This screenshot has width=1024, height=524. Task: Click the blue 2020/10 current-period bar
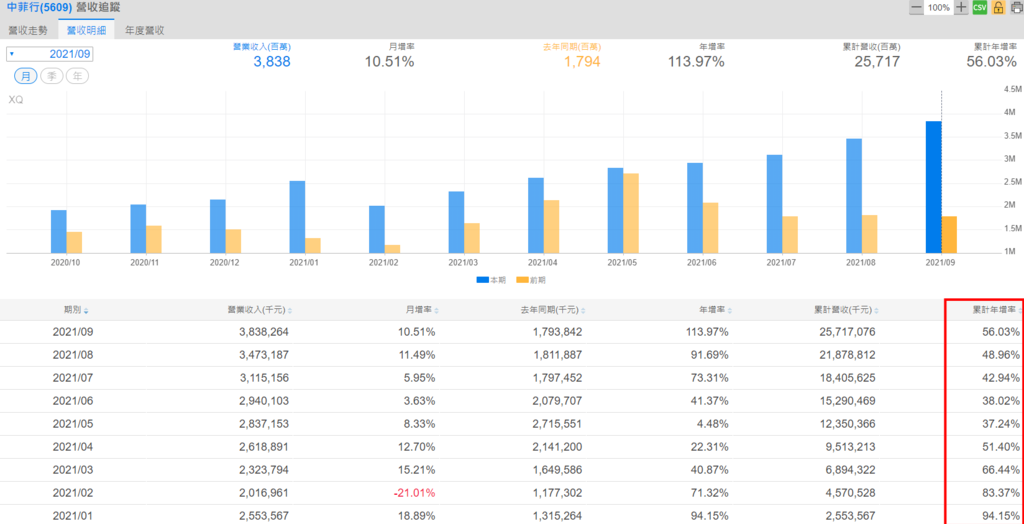[x=59, y=231]
